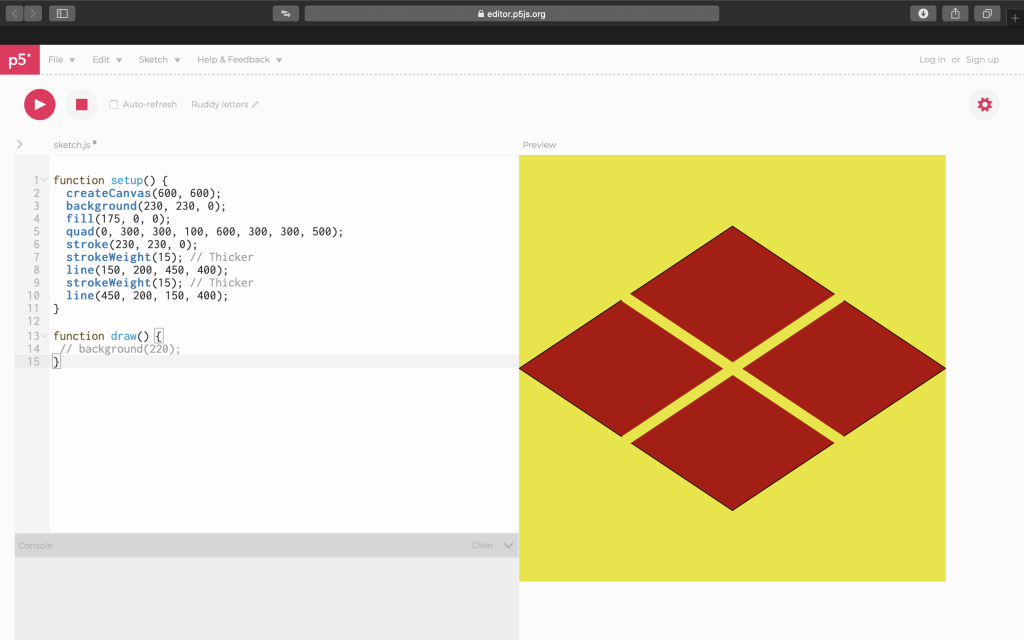1024x640 pixels.
Task: Go forward in browser history
Action: [33, 13]
